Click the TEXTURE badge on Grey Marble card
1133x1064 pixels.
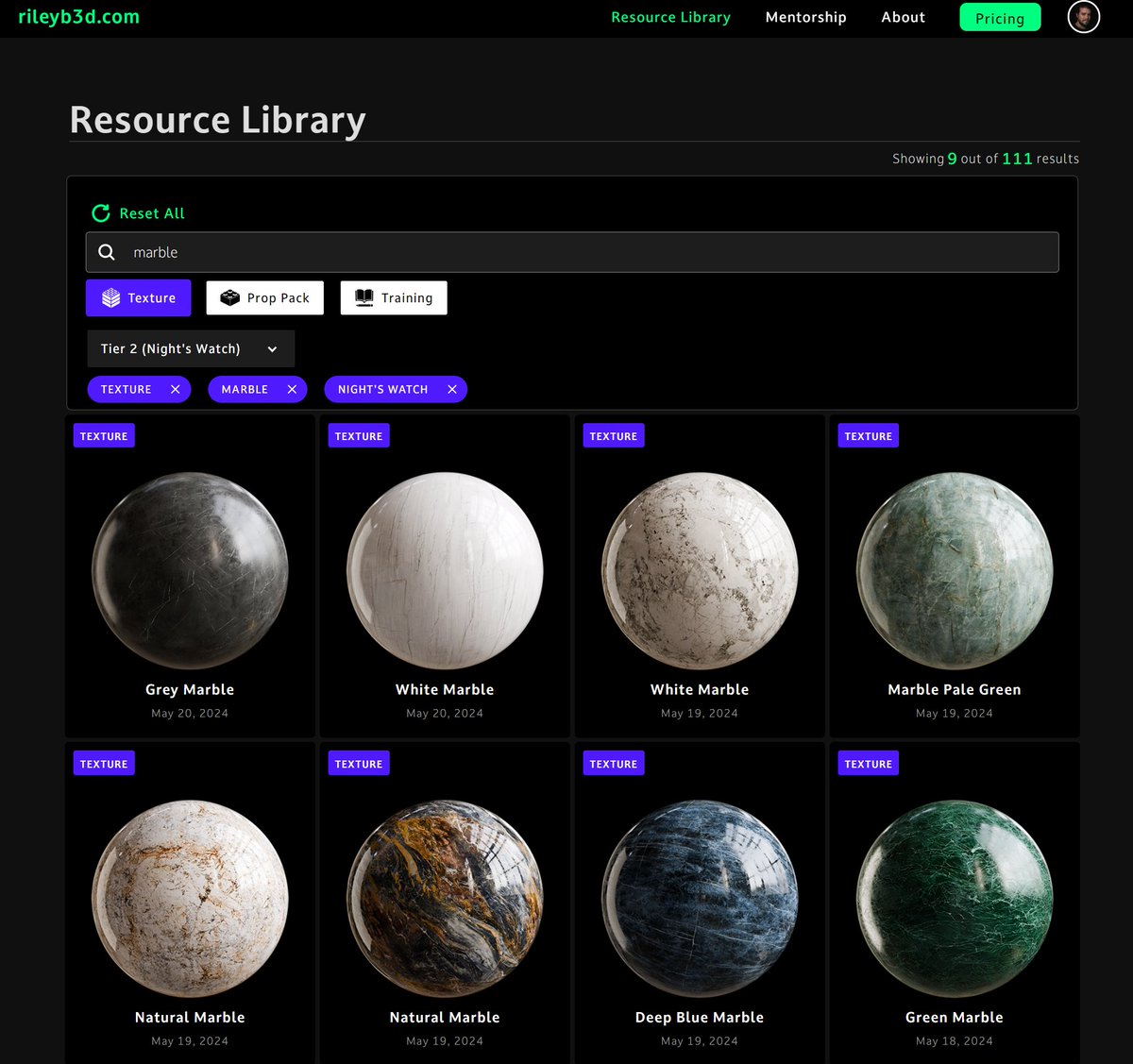pyautogui.click(x=103, y=435)
